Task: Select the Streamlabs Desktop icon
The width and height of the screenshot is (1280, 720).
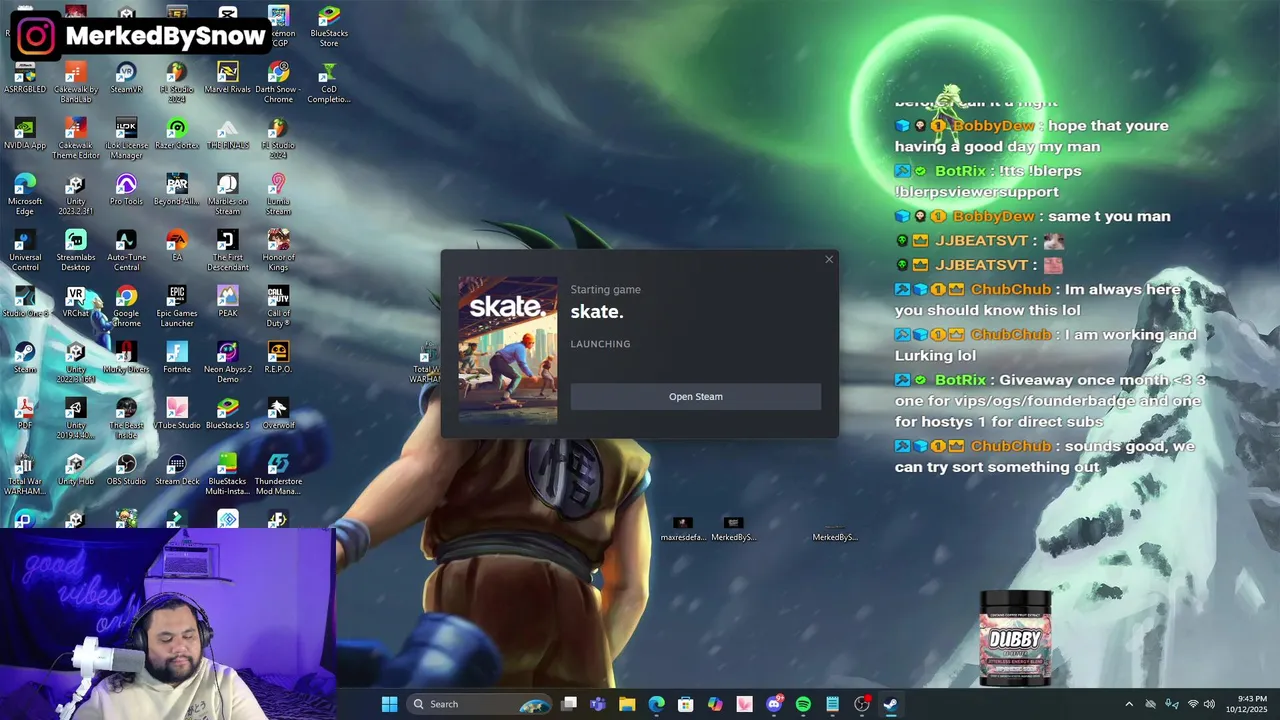Action: pos(75,250)
